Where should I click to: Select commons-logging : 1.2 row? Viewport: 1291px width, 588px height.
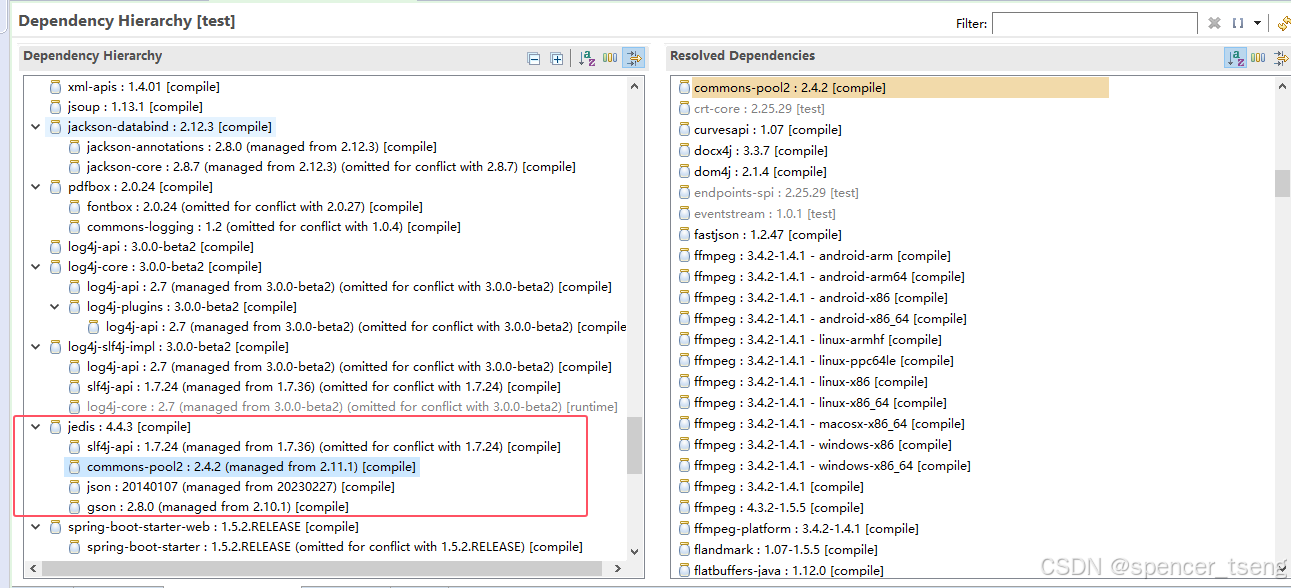(x=273, y=227)
